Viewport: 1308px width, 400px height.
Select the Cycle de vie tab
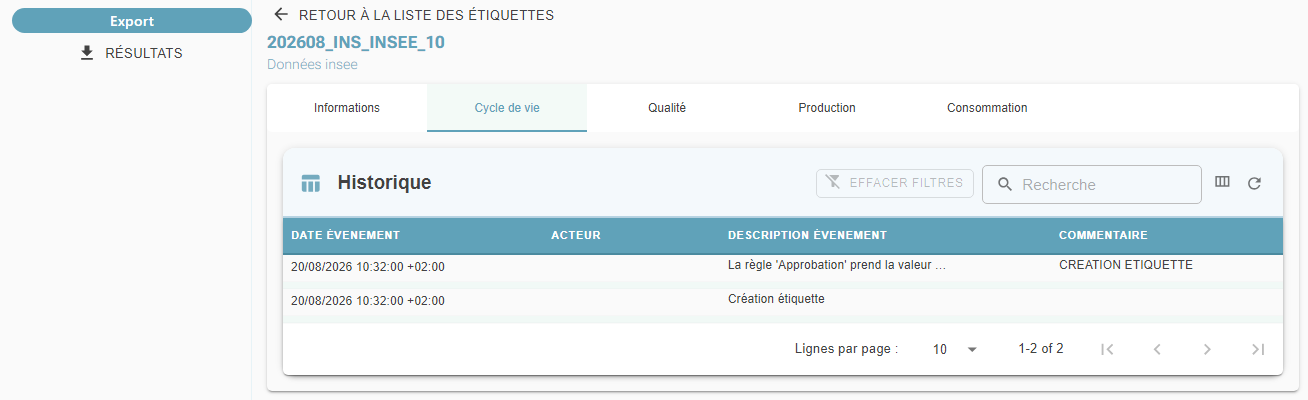pos(507,108)
